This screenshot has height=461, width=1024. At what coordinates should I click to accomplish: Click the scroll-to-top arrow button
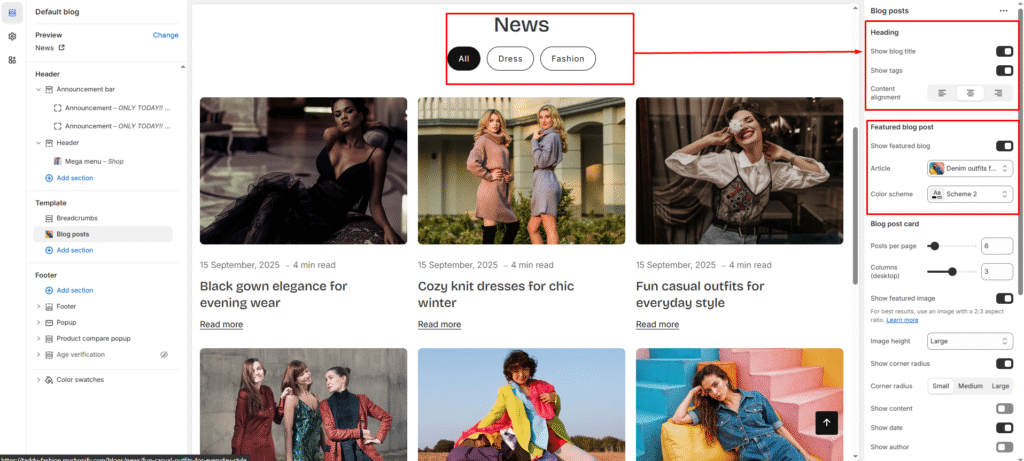coord(827,423)
